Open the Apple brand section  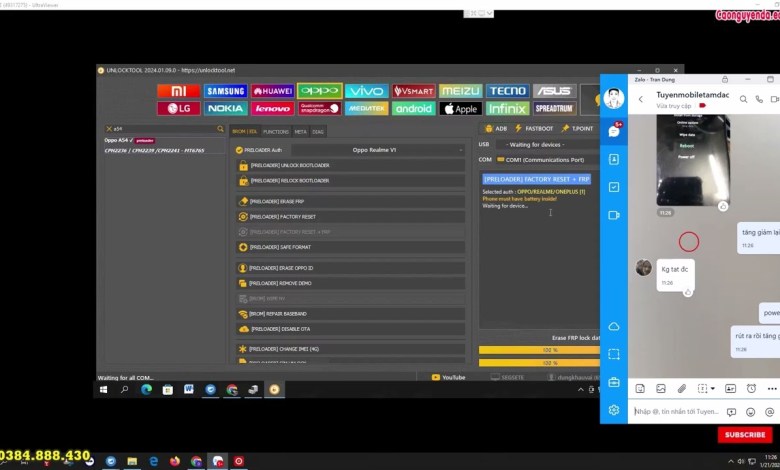pos(460,108)
